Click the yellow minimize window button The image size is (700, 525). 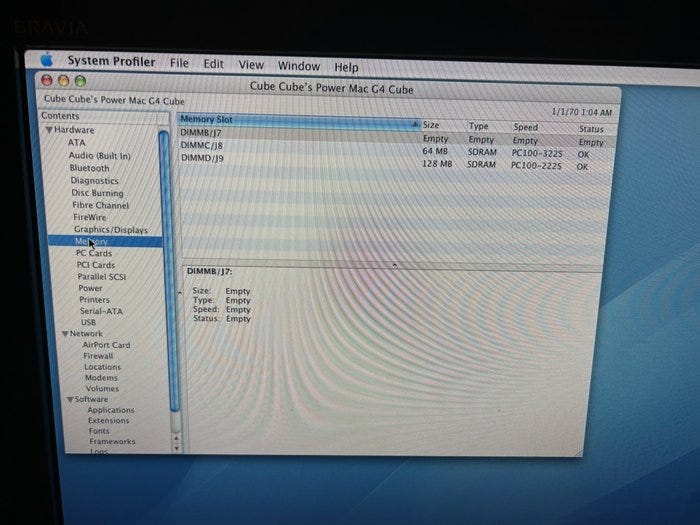63,81
